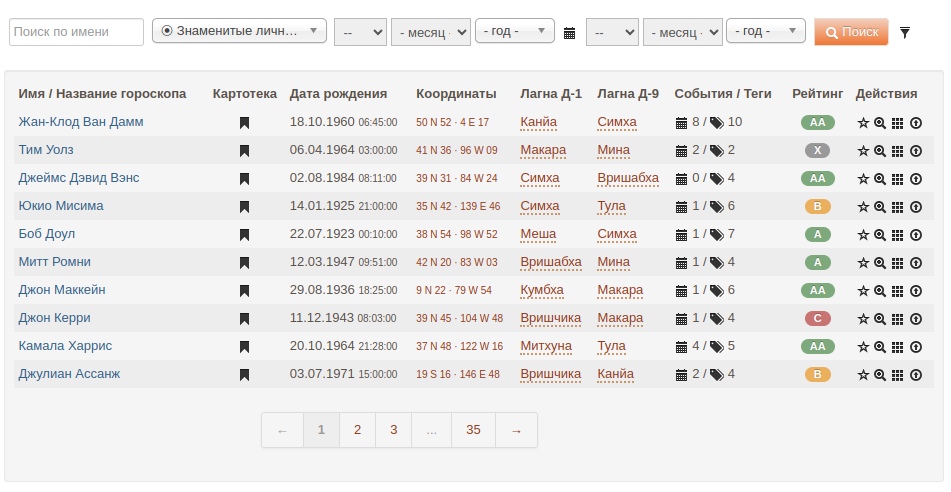Viewport: 951px width, 492px height.
Task: Click magnifier icon in Джон Керри row
Action: [880, 318]
